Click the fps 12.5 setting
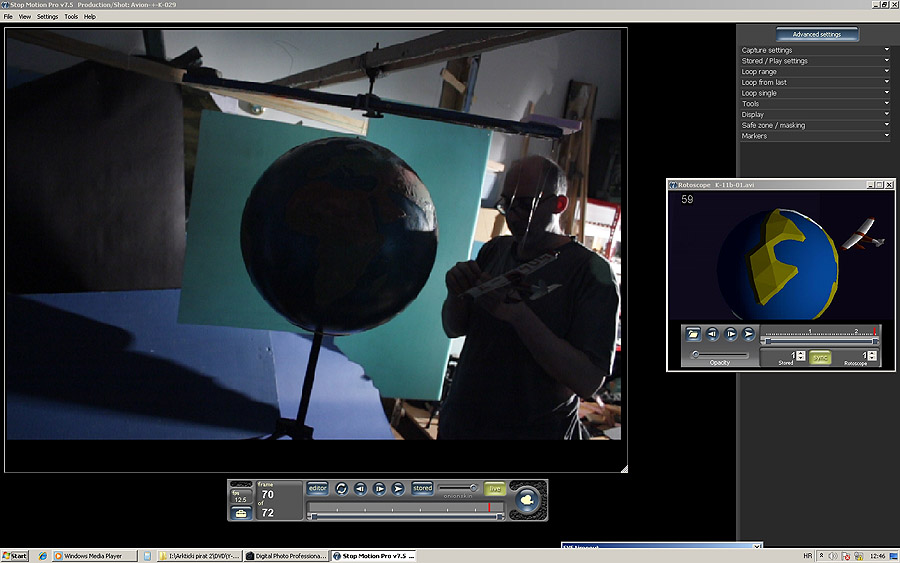Image resolution: width=900 pixels, height=563 pixels. tap(240, 496)
